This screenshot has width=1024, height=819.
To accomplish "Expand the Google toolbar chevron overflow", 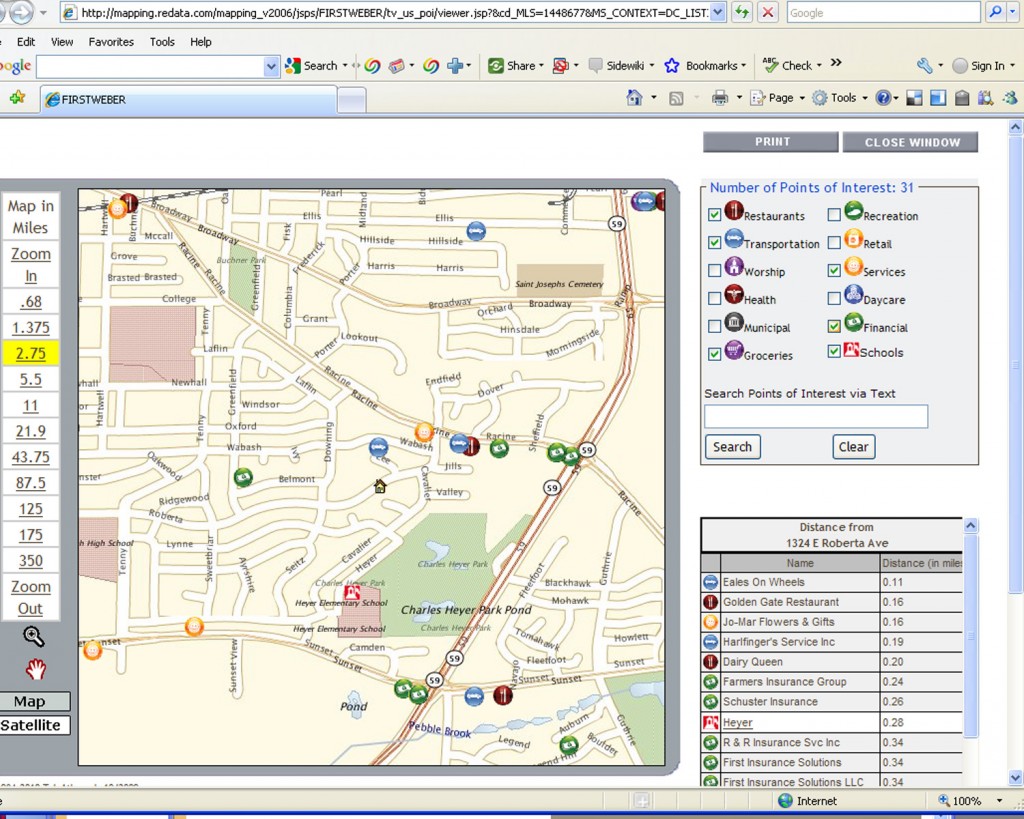I will coord(836,63).
